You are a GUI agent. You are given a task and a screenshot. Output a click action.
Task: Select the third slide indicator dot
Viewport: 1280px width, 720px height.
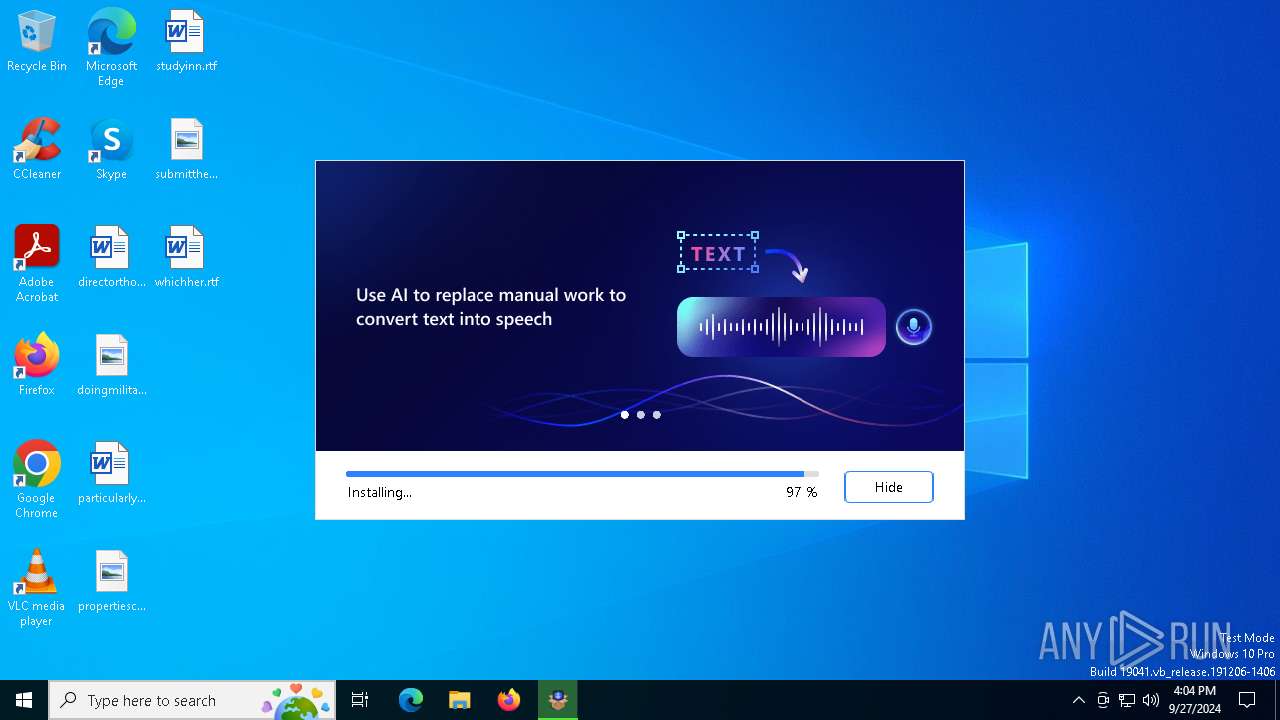point(657,415)
